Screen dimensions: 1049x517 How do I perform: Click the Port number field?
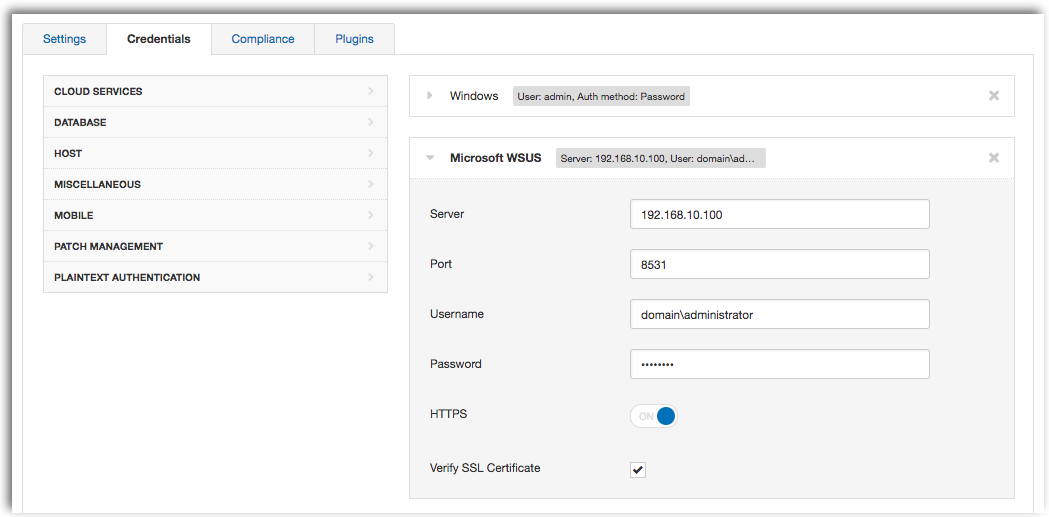[779, 264]
